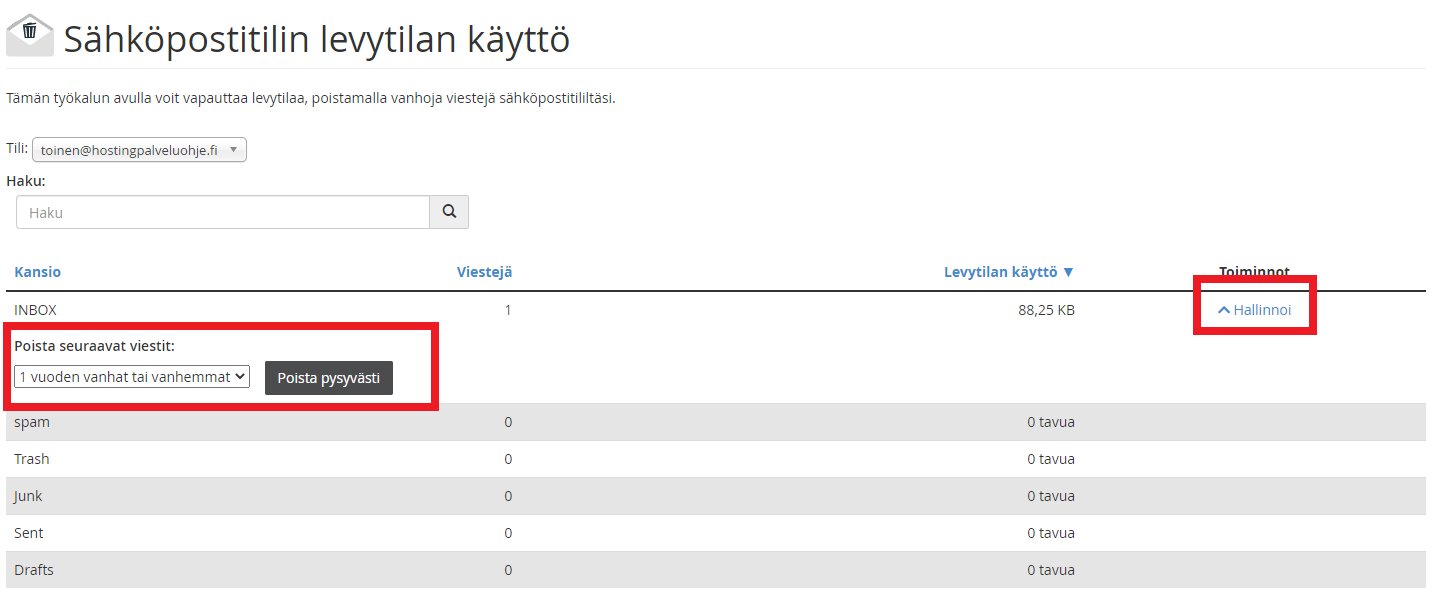
Task: Click into the Haku search field
Action: (x=223, y=212)
